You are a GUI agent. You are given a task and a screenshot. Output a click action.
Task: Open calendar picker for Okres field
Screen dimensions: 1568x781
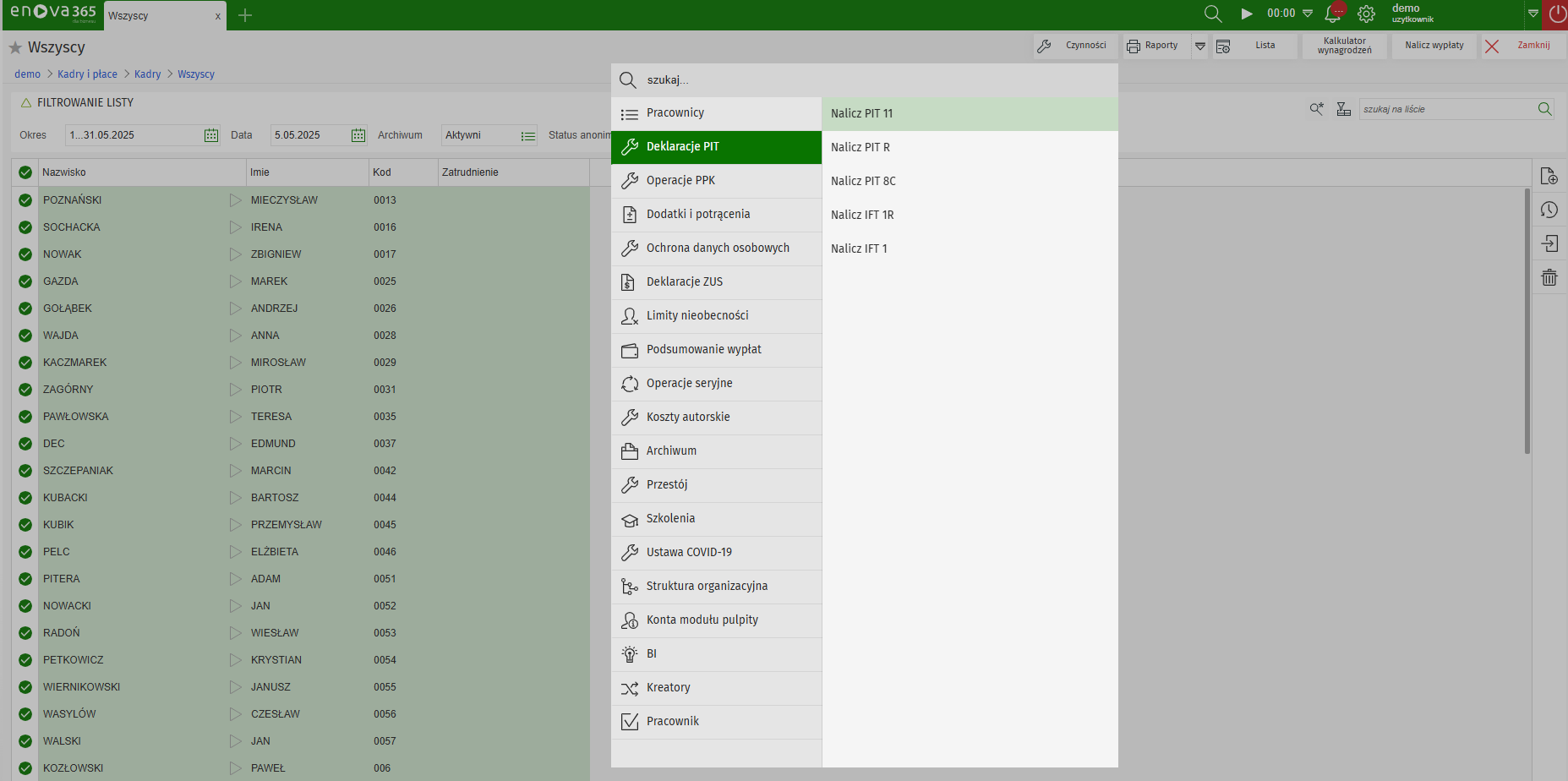[210, 135]
